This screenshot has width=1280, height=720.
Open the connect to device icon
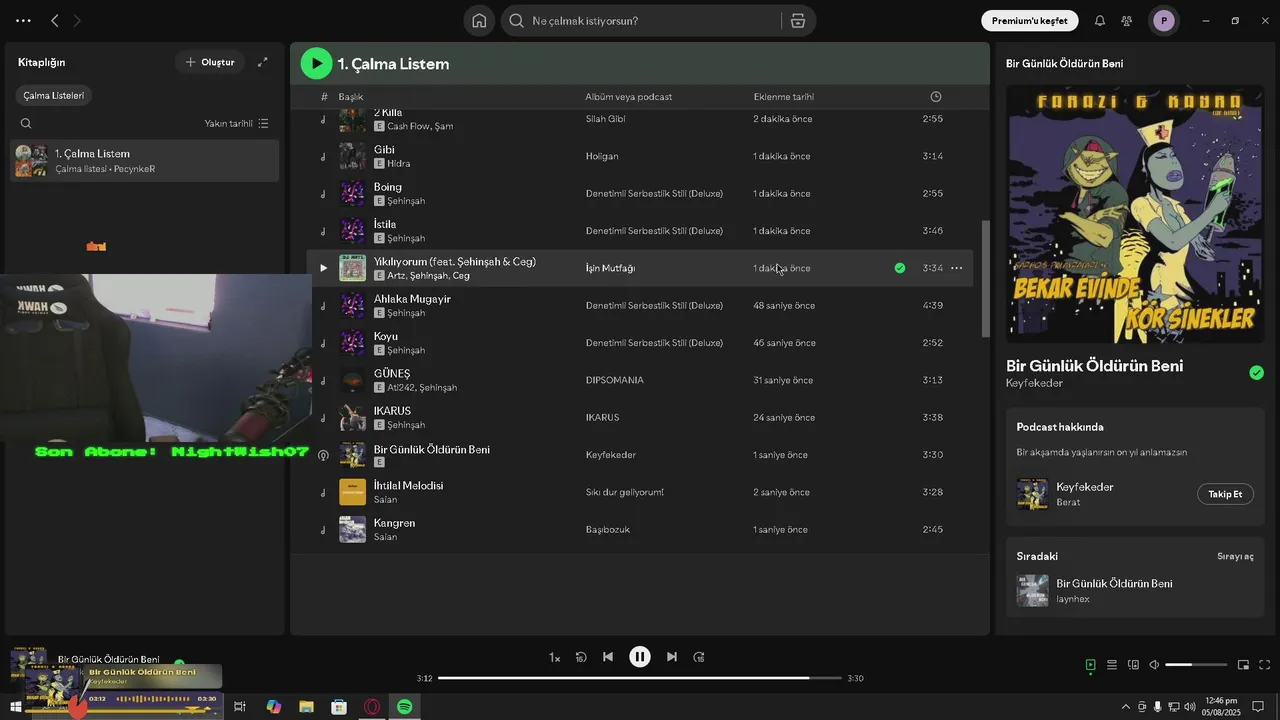click(x=1133, y=665)
